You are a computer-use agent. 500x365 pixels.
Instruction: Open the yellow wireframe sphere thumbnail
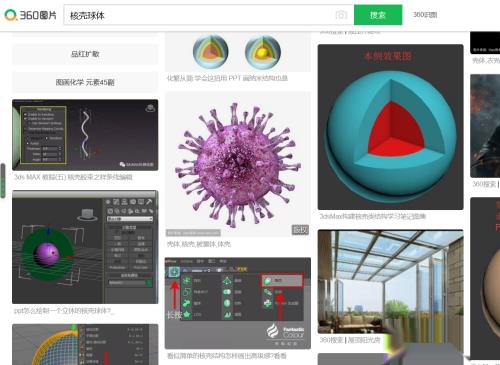click(x=85, y=344)
